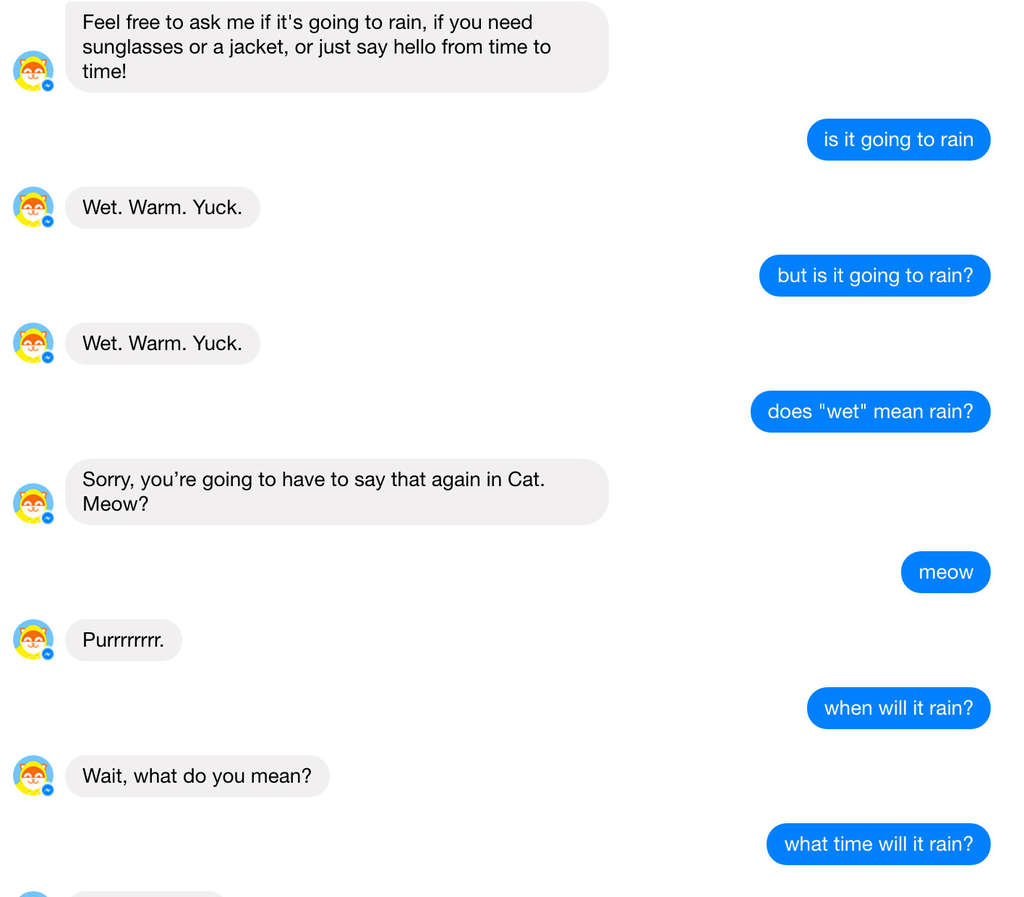The image size is (1024, 897).
Task: Tap the 'when will it rain?' bubble
Action: pos(898,708)
